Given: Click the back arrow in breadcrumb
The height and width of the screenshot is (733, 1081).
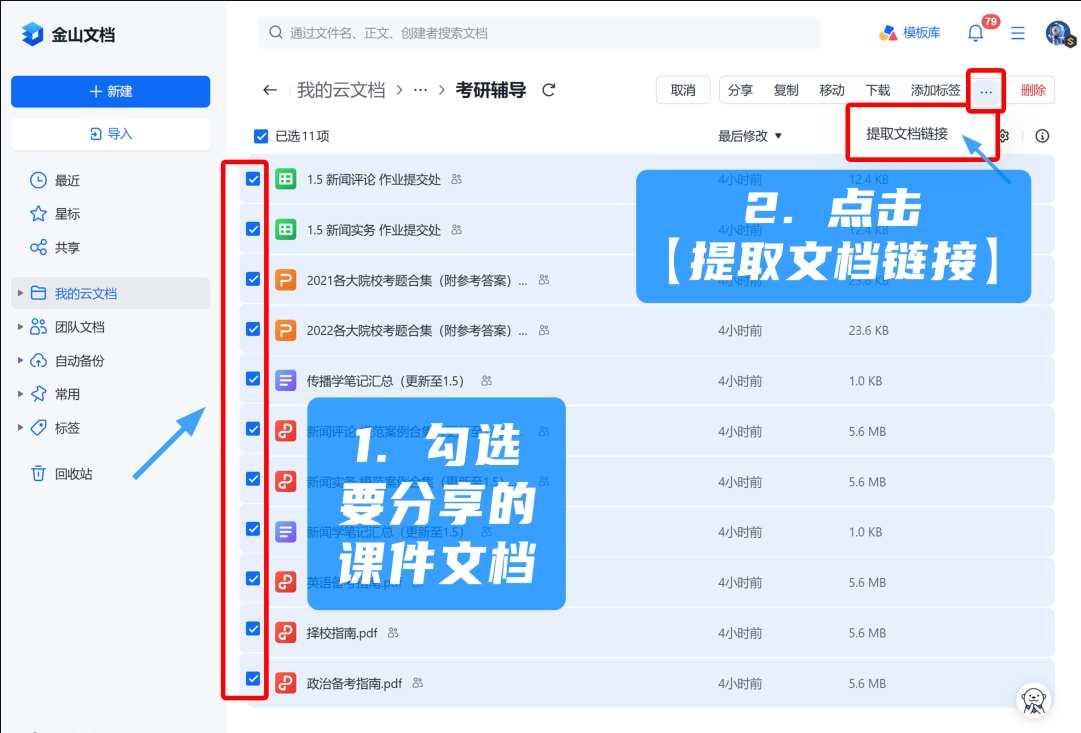Looking at the screenshot, I should tap(269, 90).
